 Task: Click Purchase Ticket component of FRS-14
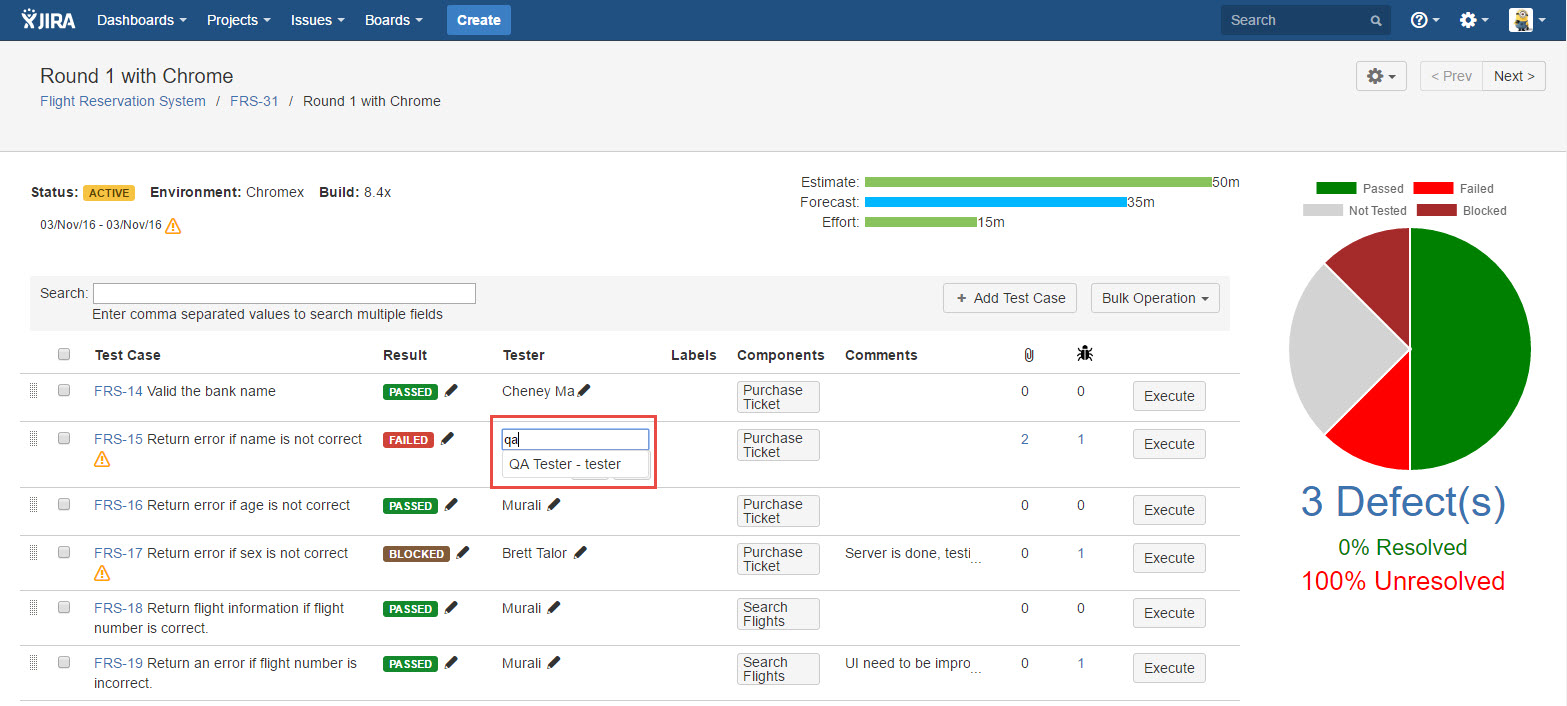click(778, 397)
